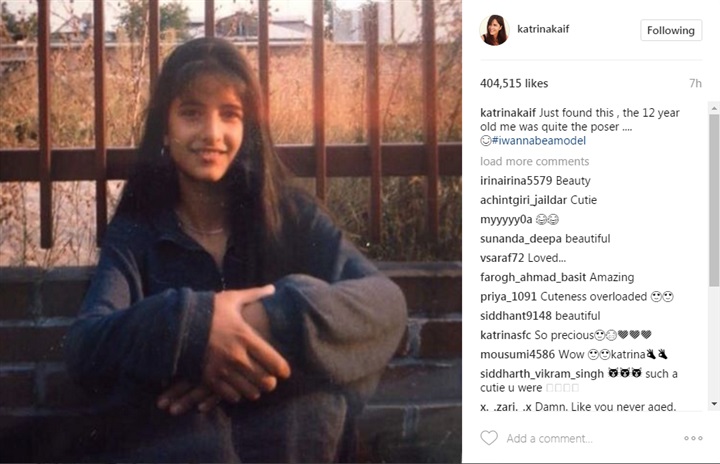Click the katrinakaif profile avatar
The image size is (720, 464).
tap(495, 30)
